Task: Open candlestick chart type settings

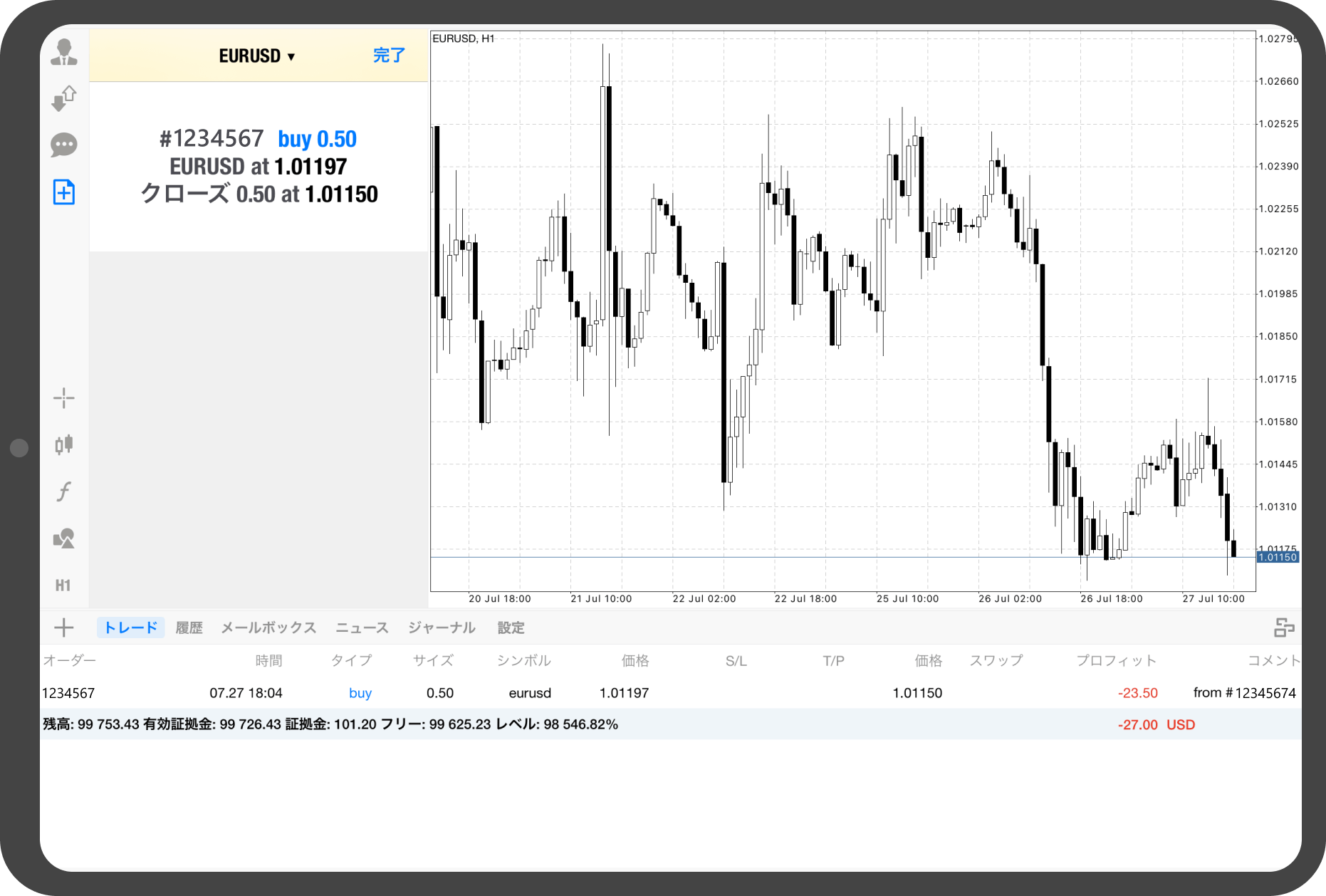Action: 64,444
